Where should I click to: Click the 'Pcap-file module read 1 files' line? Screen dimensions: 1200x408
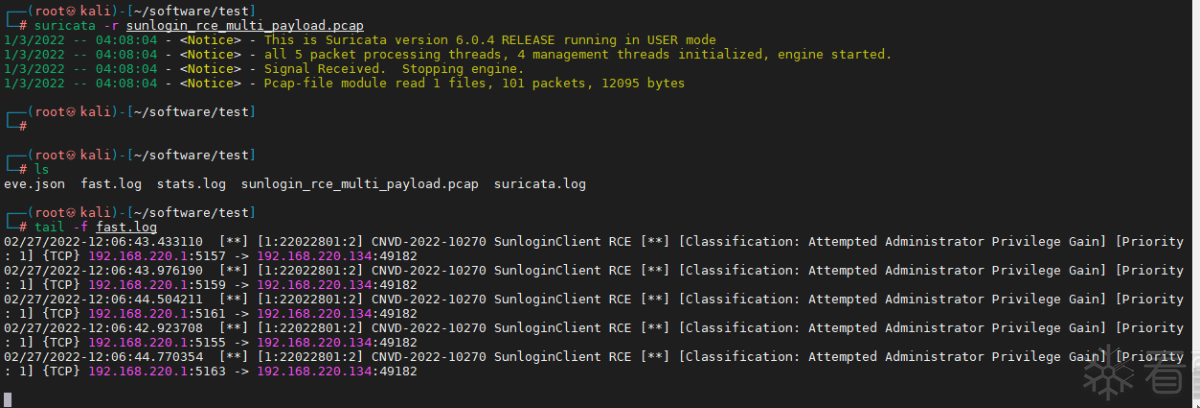coord(474,84)
